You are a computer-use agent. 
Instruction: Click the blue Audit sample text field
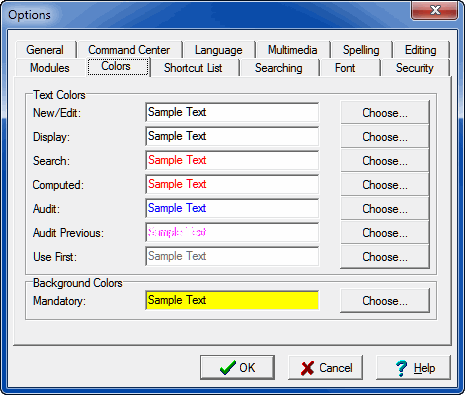[232, 208]
